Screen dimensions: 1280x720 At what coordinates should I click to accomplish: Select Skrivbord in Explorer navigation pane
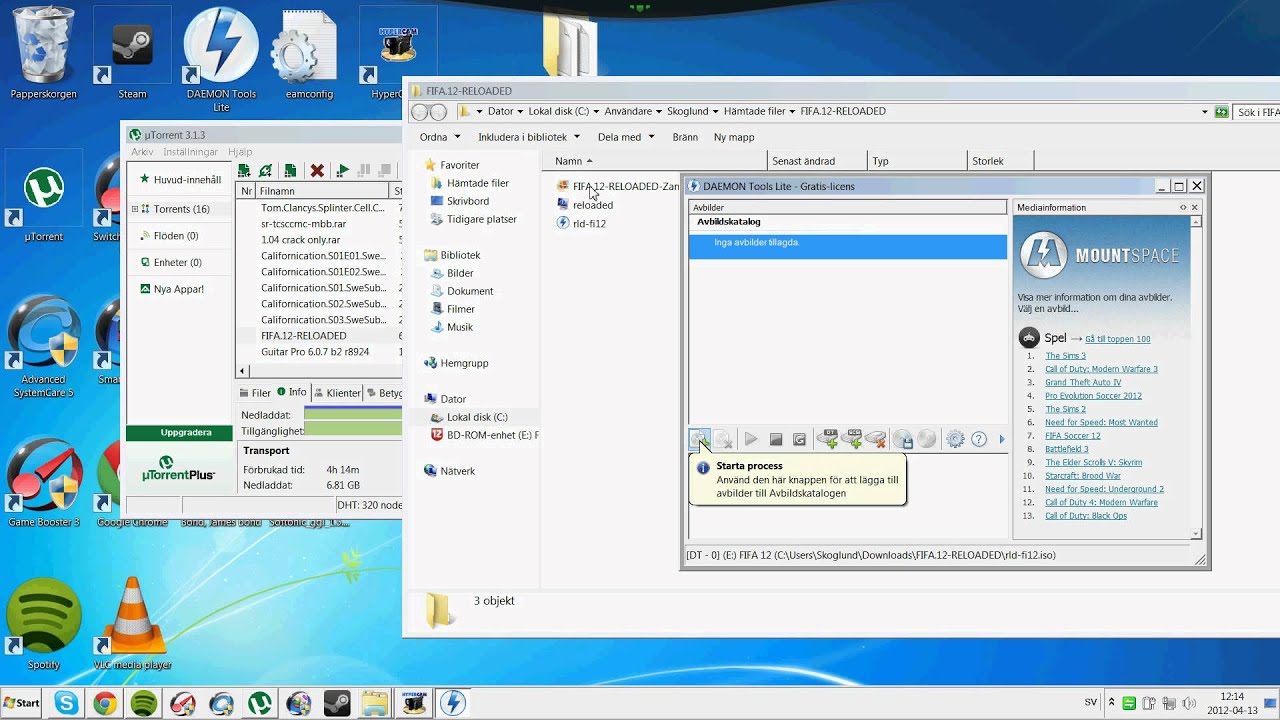pos(460,201)
